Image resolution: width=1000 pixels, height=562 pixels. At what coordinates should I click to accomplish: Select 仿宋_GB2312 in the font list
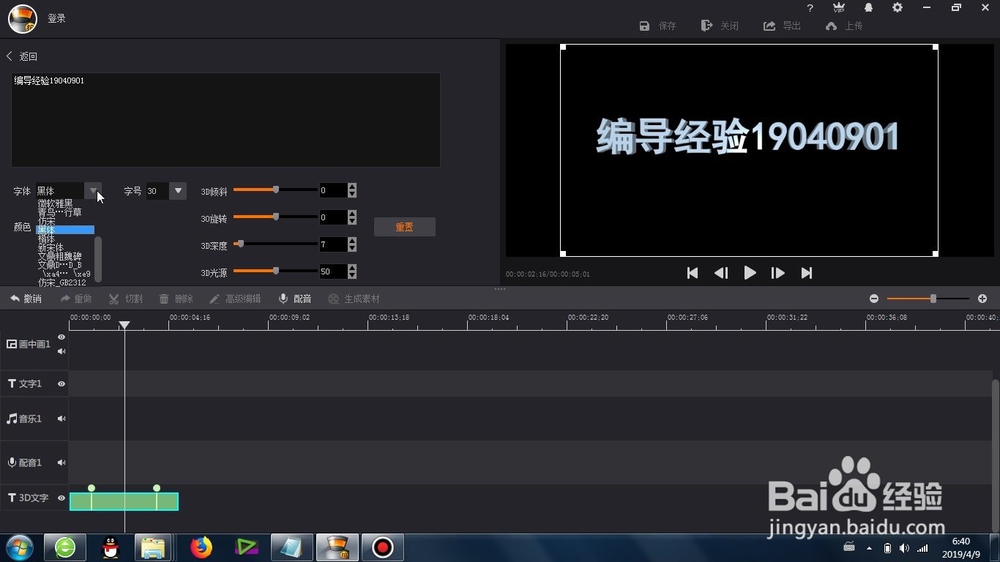62,282
